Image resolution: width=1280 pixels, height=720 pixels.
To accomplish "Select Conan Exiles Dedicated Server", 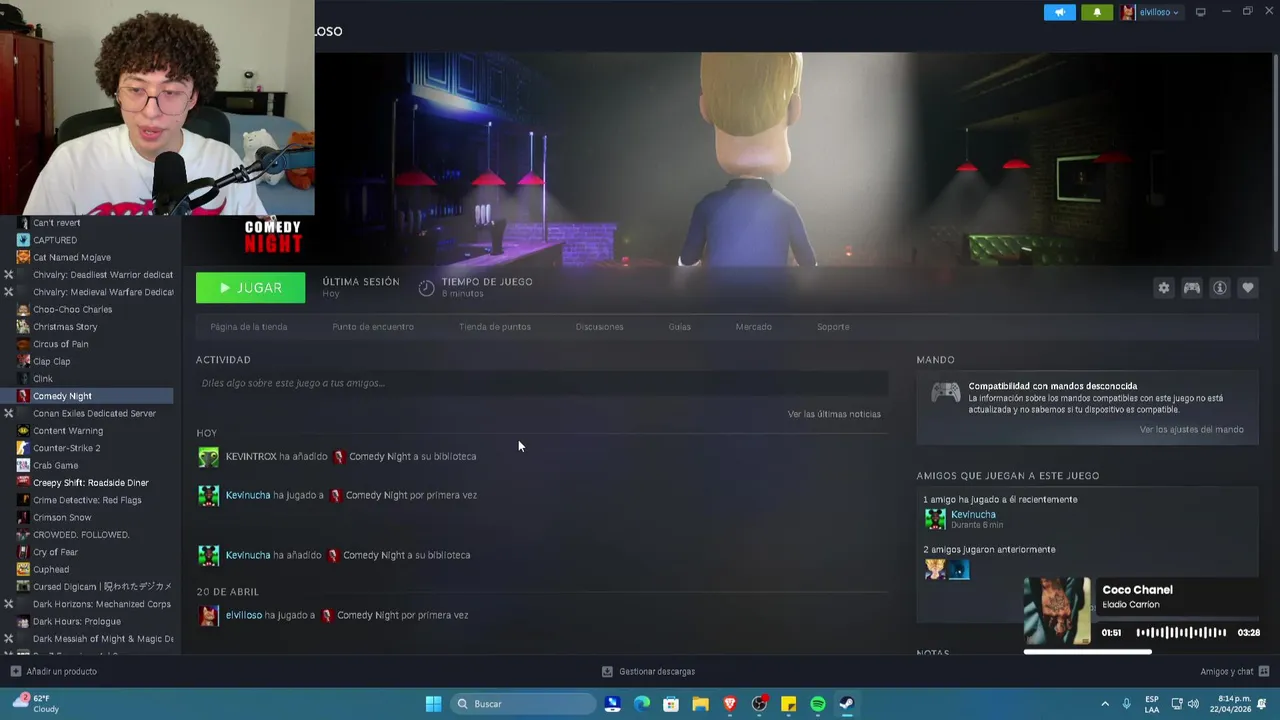I will point(94,413).
